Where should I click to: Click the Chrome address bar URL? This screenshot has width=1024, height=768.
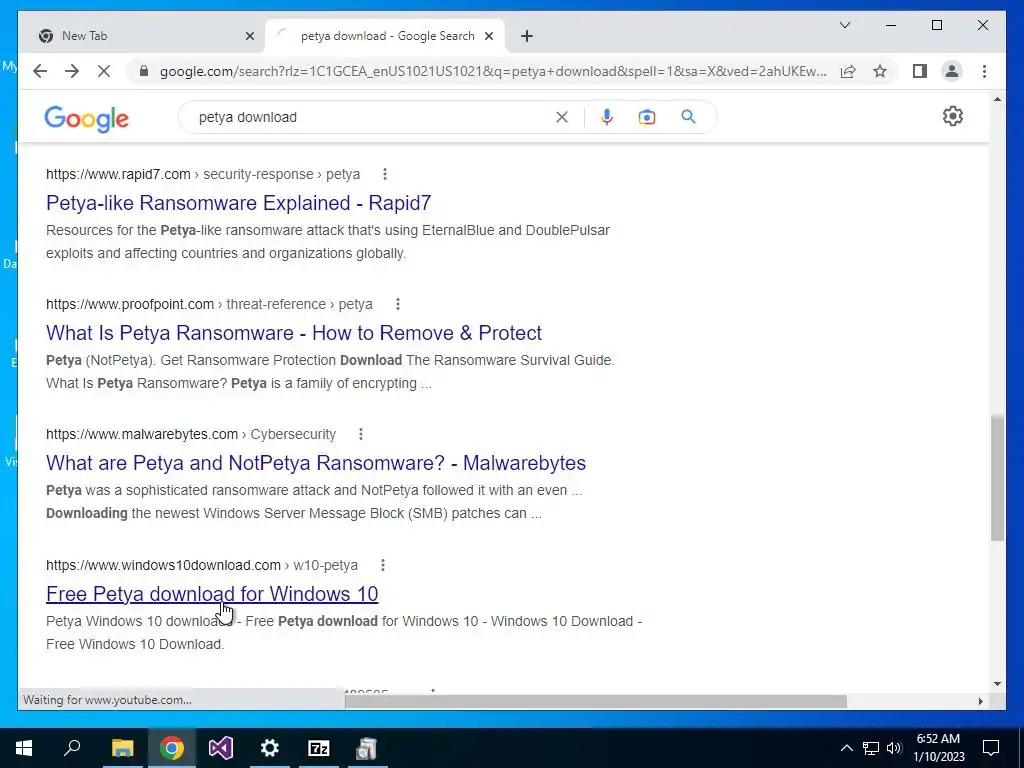point(493,71)
